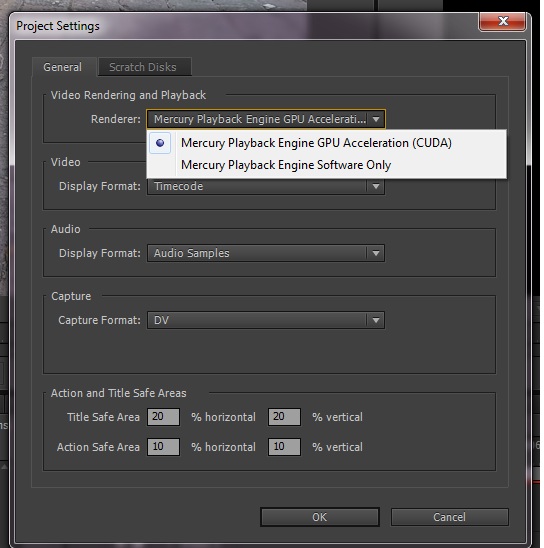Image resolution: width=544 pixels, height=548 pixels.
Task: Click the selected radio bullet beside CUDA option
Action: point(160,143)
